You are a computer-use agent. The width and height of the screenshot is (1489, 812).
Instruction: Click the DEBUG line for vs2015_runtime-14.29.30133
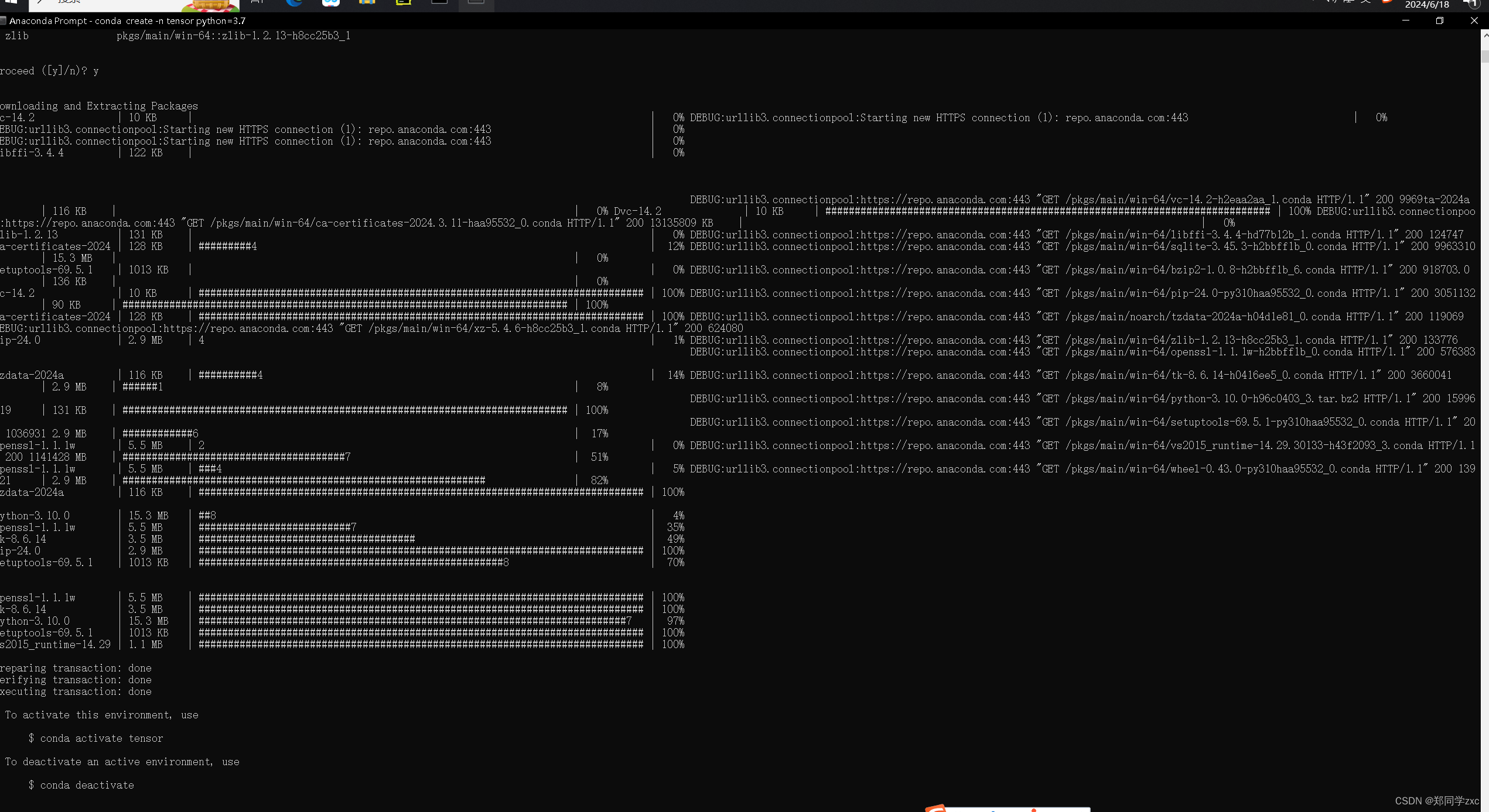1082,446
